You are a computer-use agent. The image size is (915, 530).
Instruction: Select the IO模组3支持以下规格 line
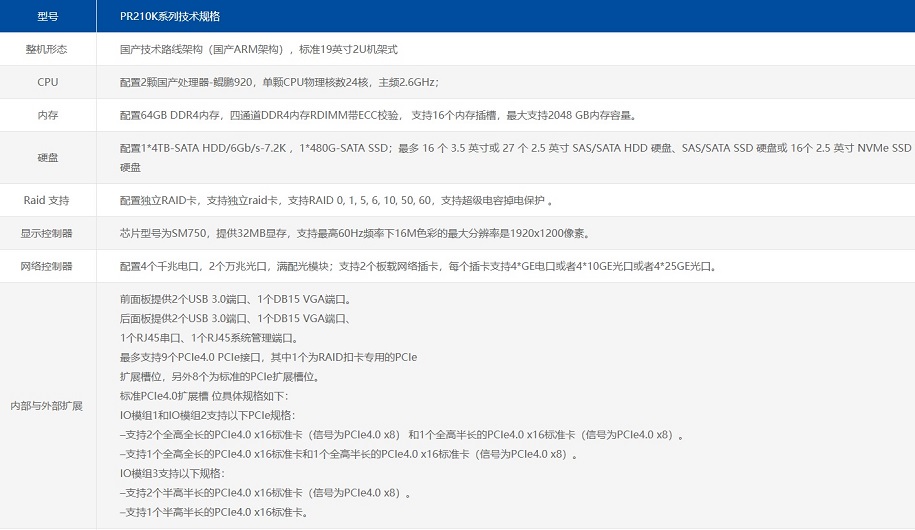pyautogui.click(x=172, y=473)
